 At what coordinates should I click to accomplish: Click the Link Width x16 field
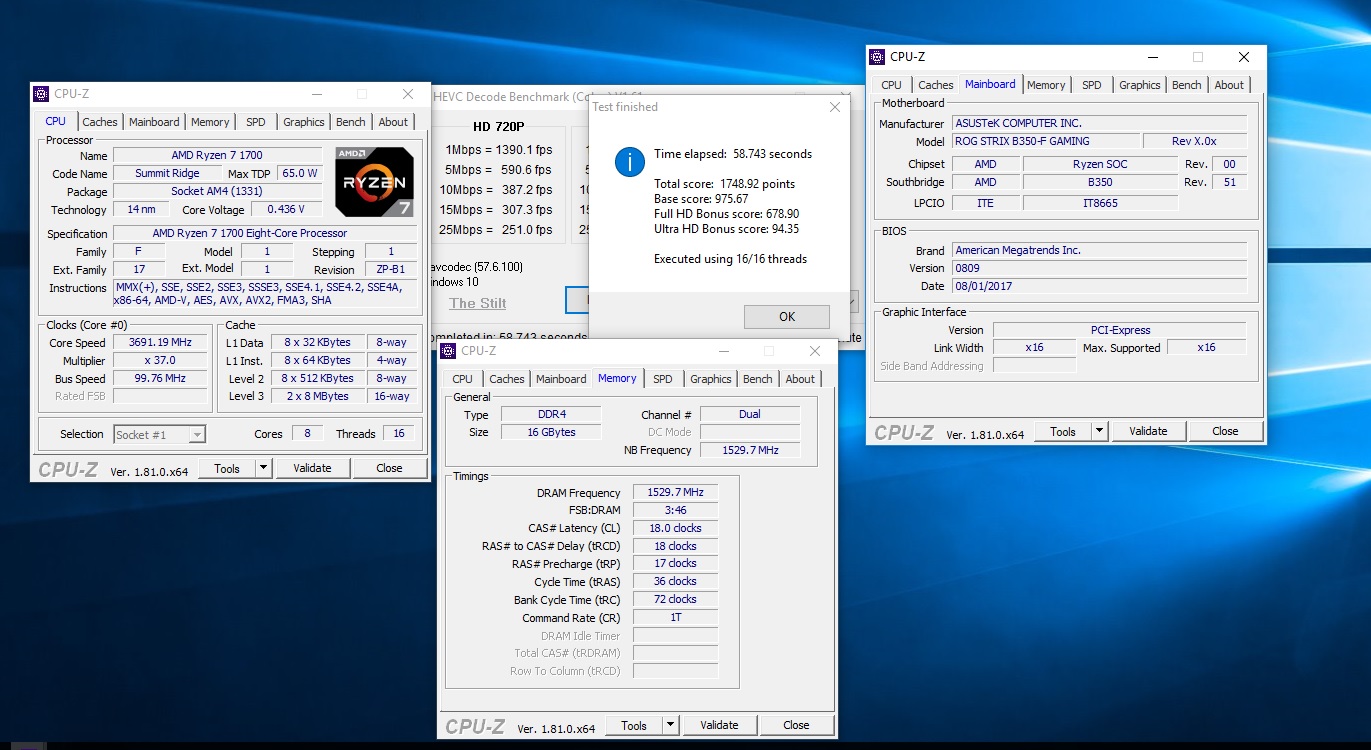[x=1035, y=348]
